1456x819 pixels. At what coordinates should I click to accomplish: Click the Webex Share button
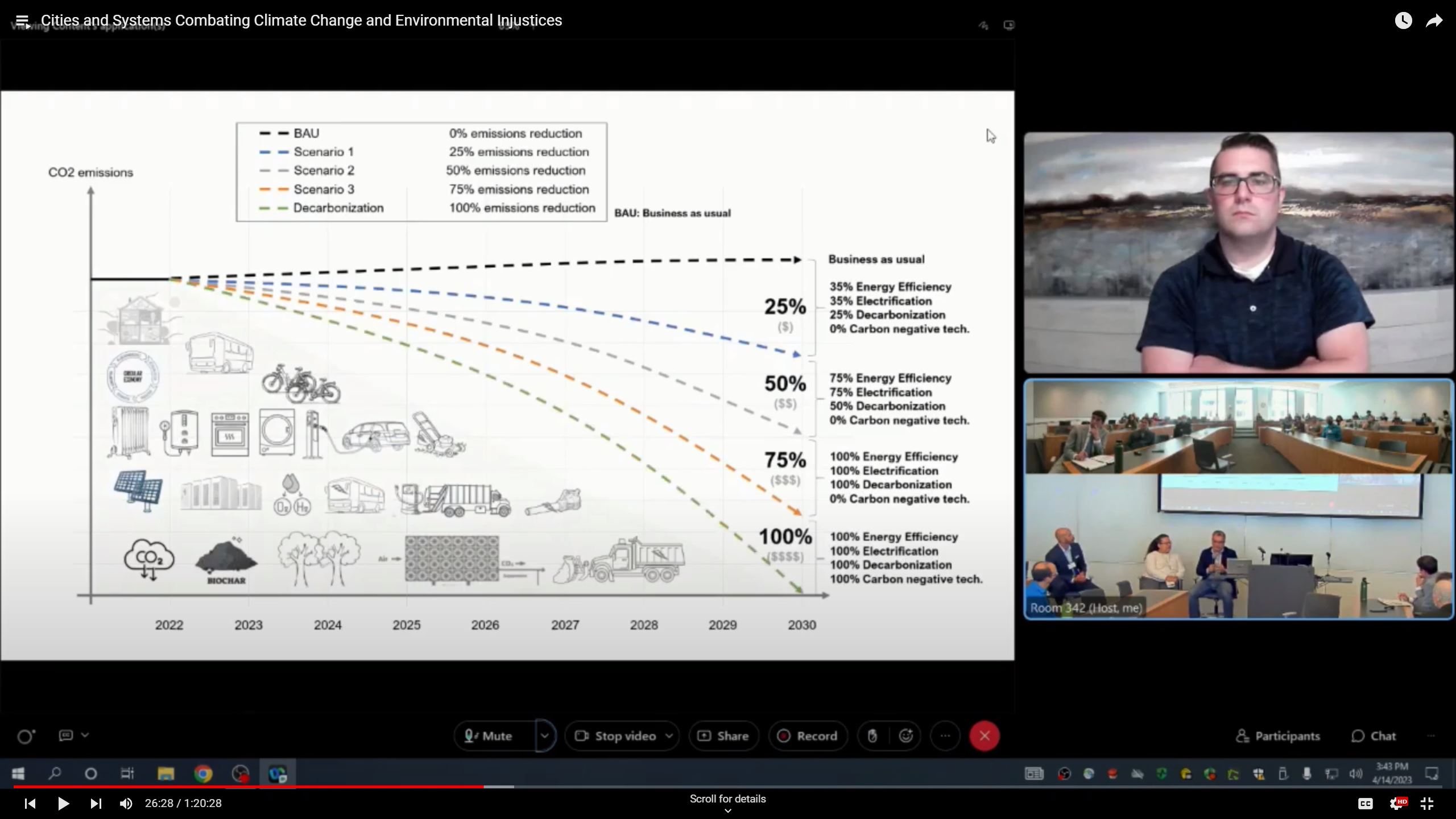(723, 736)
